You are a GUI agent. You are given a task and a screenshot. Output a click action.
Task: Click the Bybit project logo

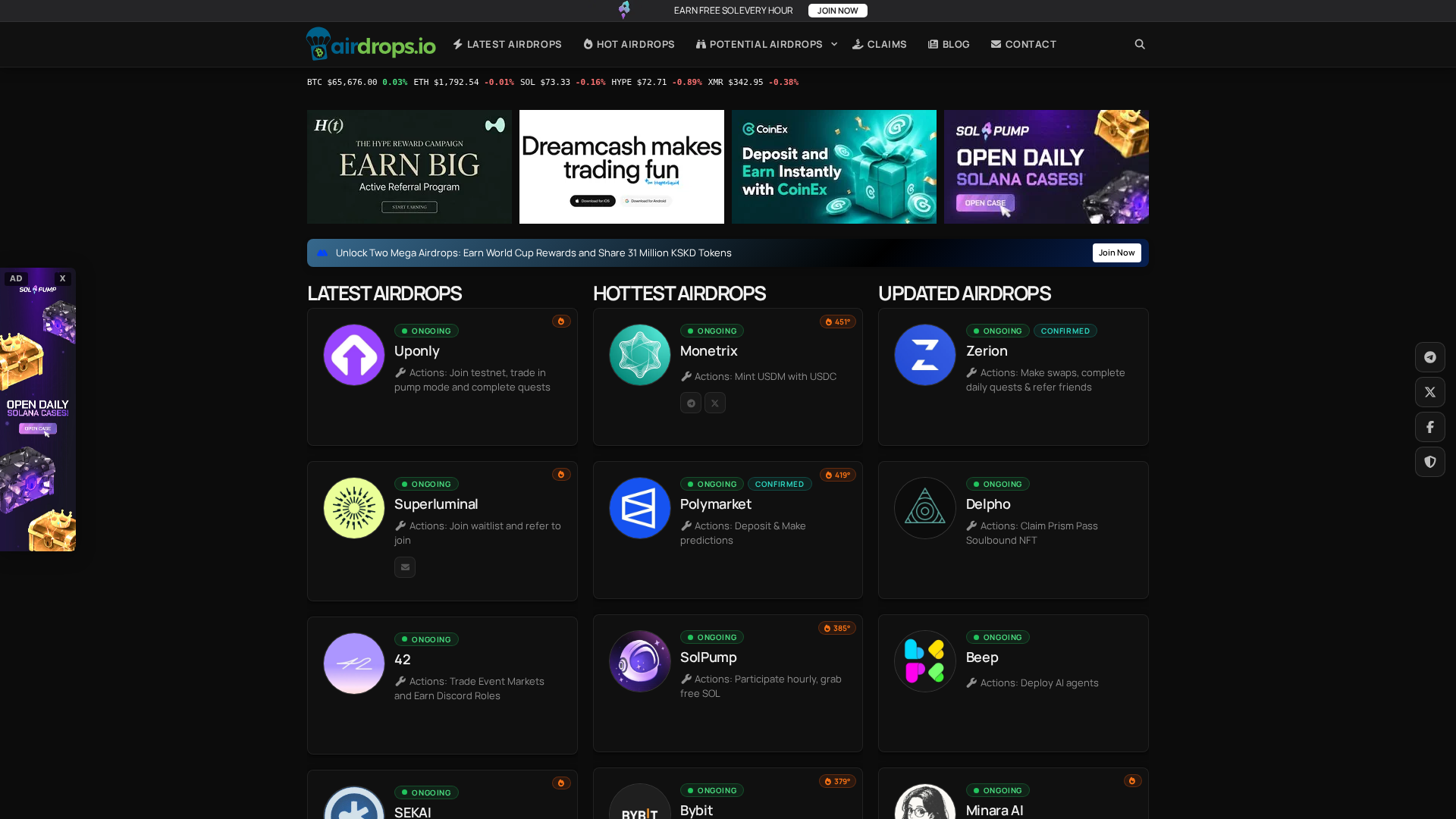click(640, 802)
